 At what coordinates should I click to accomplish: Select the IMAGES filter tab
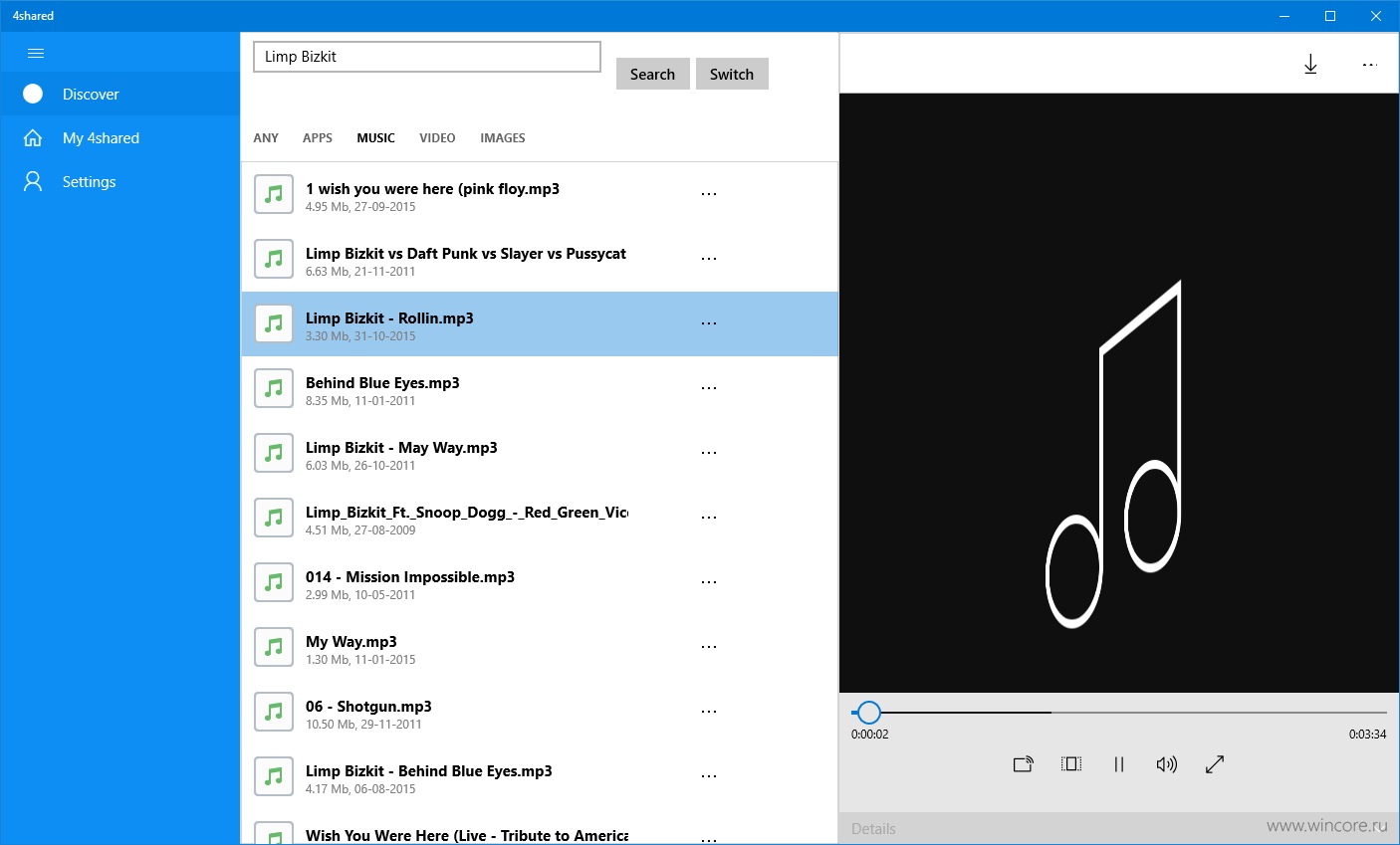pos(503,138)
